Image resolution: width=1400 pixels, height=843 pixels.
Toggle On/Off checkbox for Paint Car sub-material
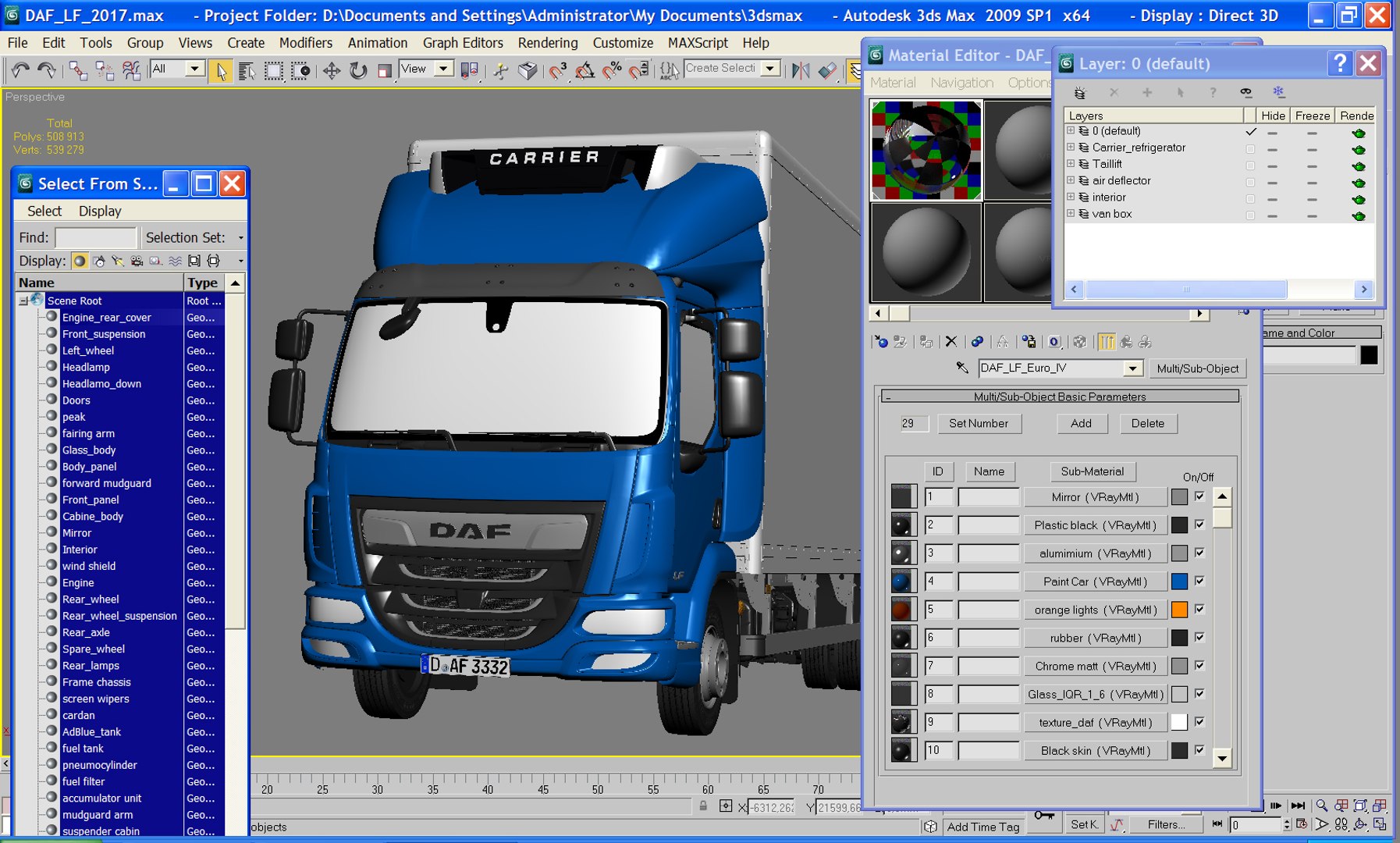click(x=1199, y=581)
